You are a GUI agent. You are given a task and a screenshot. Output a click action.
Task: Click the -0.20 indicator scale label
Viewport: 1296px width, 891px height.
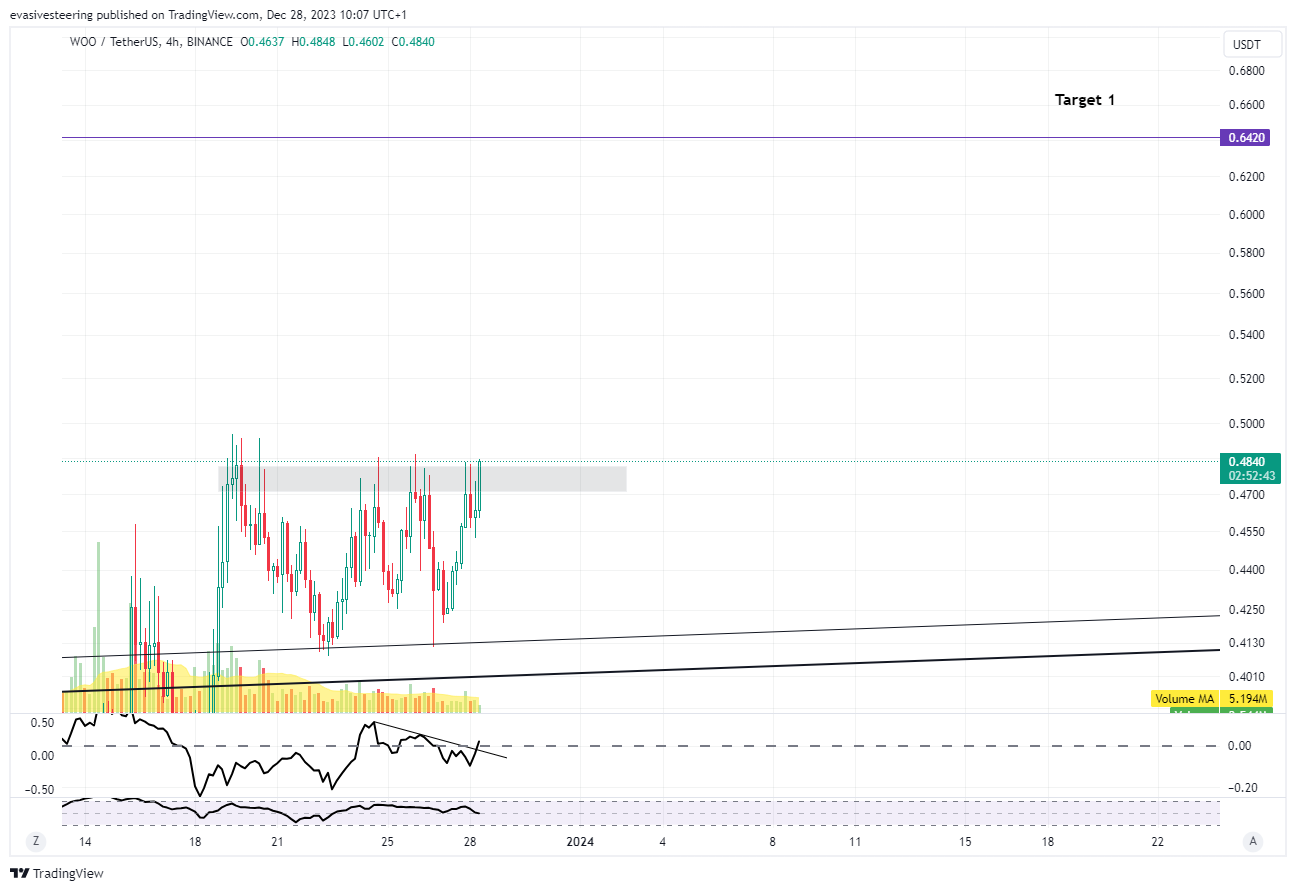tap(1241, 787)
